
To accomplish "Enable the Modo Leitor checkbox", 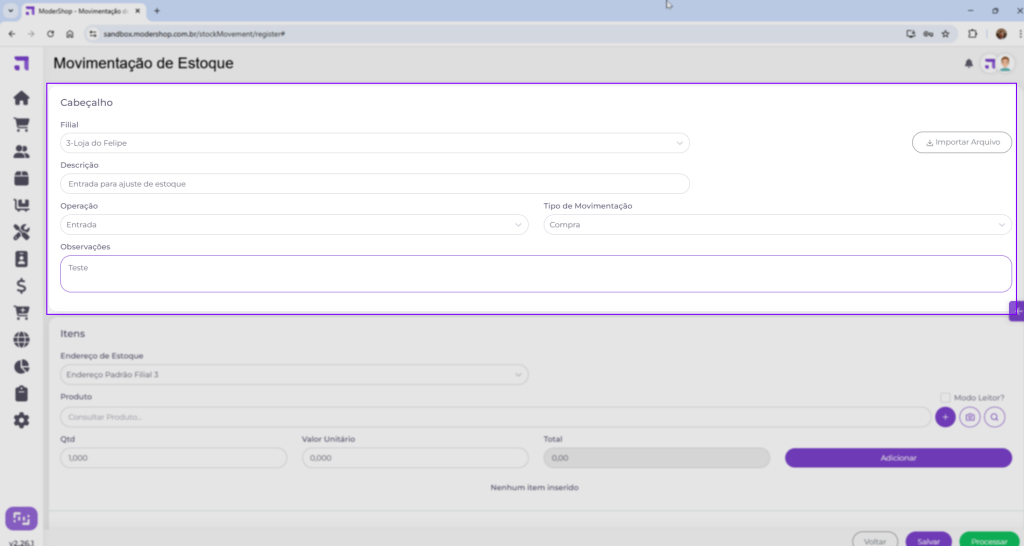I will pos(945,397).
